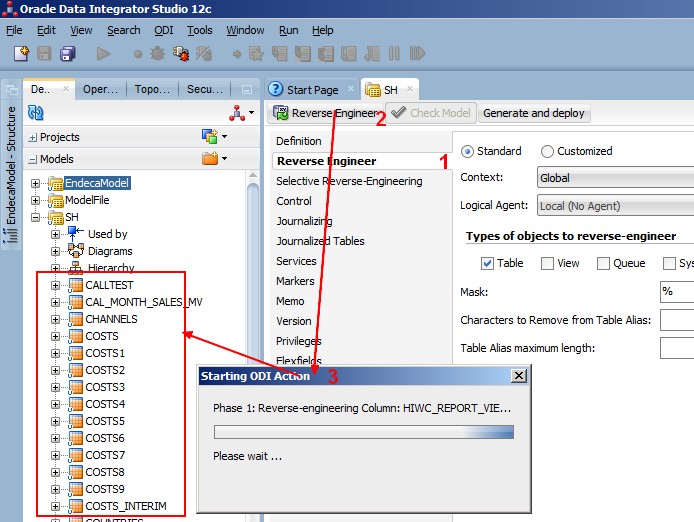Open the Designer connection network icon menu
Screen dimensions: 694x522
pos(242,113)
